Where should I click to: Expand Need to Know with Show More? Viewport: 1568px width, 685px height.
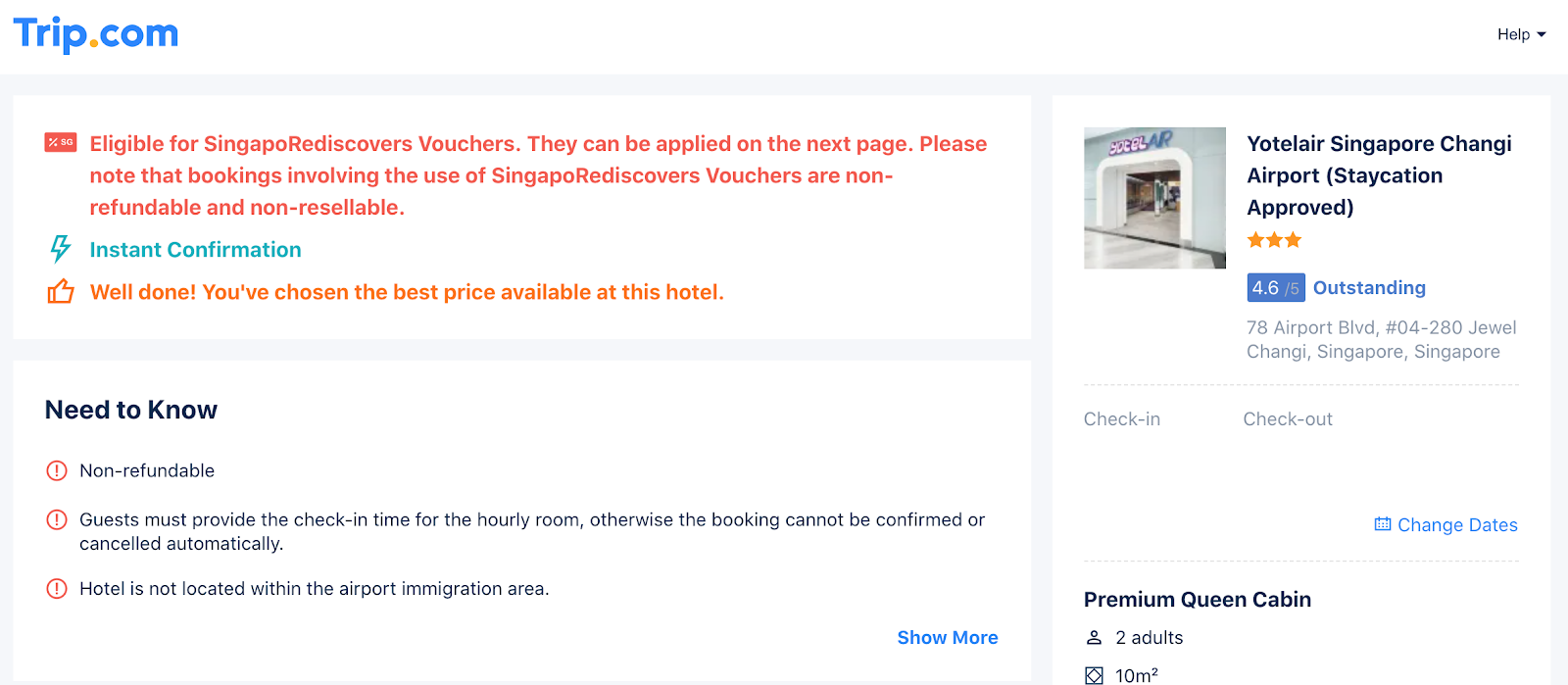(x=947, y=638)
